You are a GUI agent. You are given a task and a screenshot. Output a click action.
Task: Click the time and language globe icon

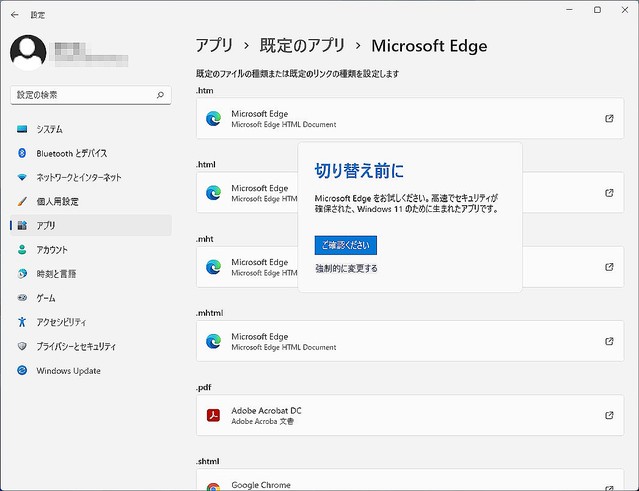(22, 274)
